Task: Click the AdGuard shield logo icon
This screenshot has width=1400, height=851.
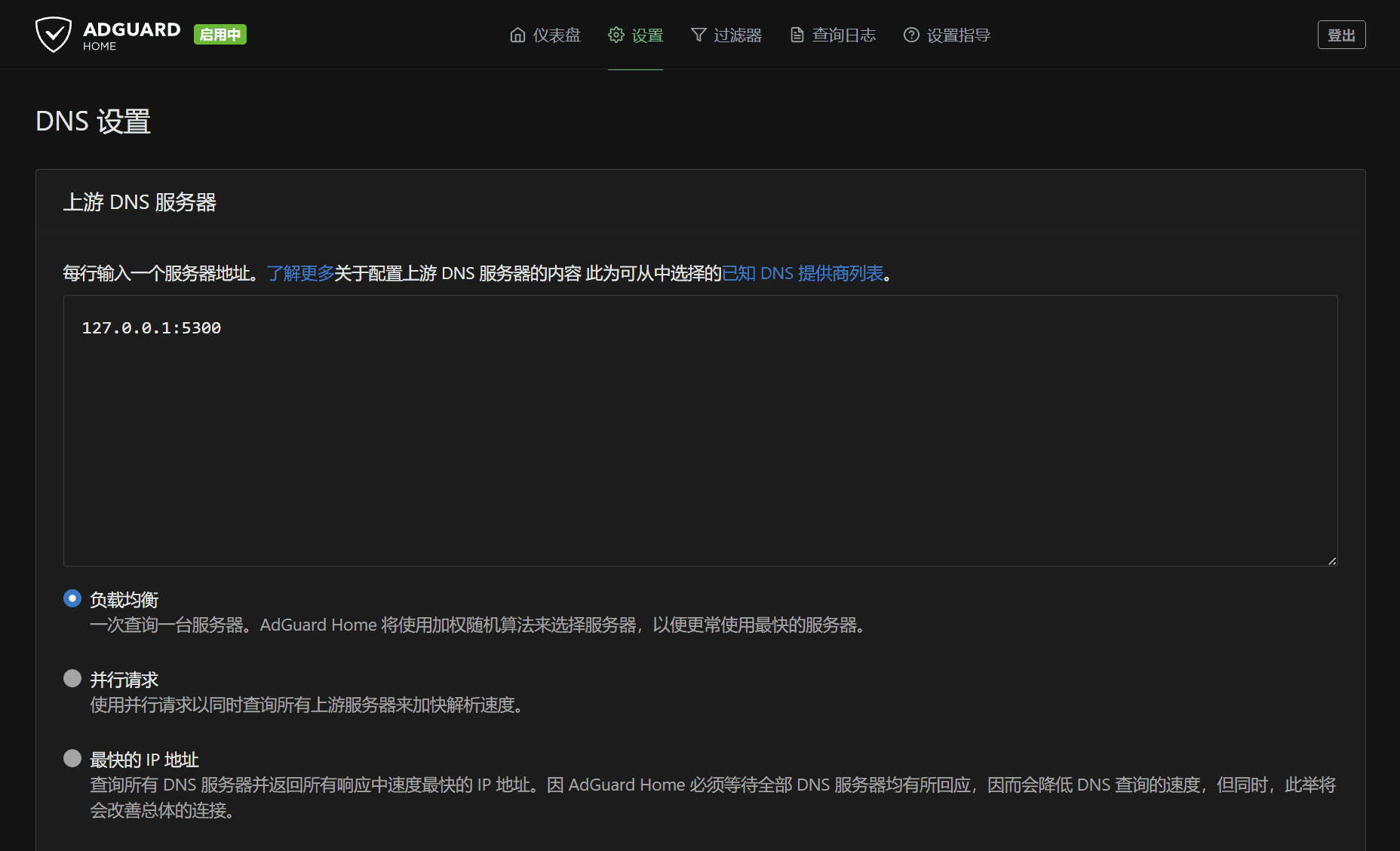Action: [x=54, y=35]
